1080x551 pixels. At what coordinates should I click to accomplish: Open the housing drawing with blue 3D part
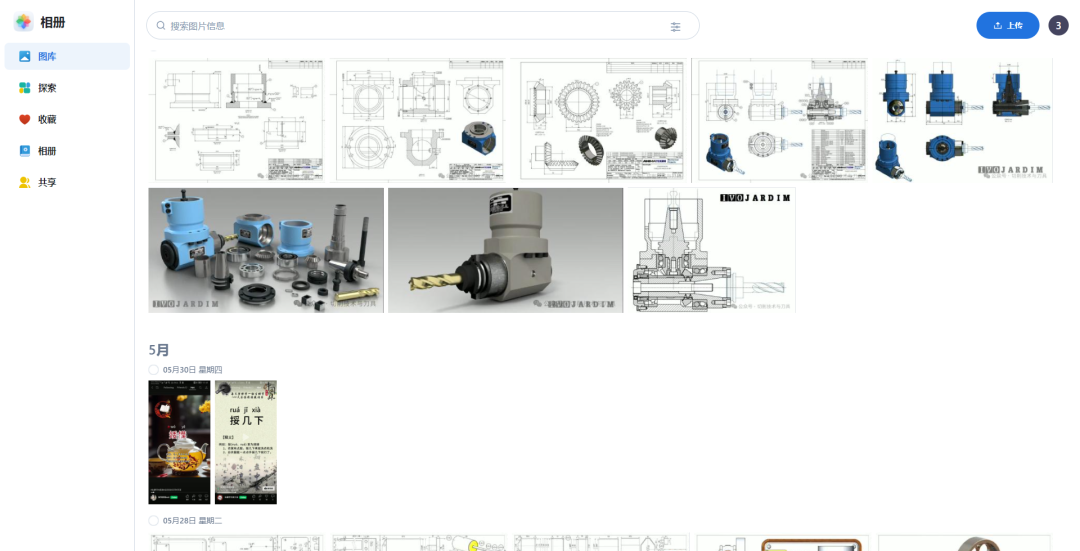click(x=419, y=121)
